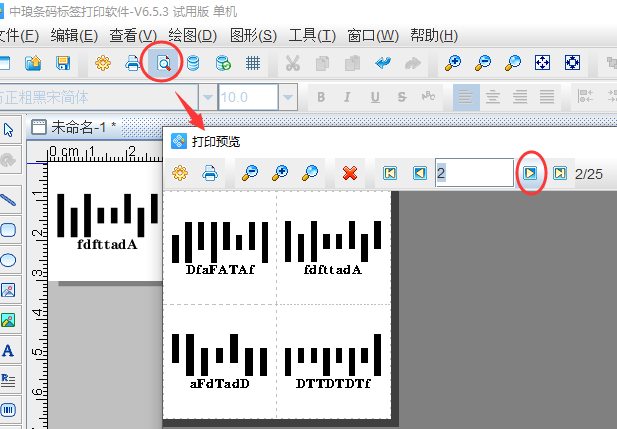The image size is (617, 429).
Task: Click printer icon in print preview toolbar
Action: pos(210,173)
